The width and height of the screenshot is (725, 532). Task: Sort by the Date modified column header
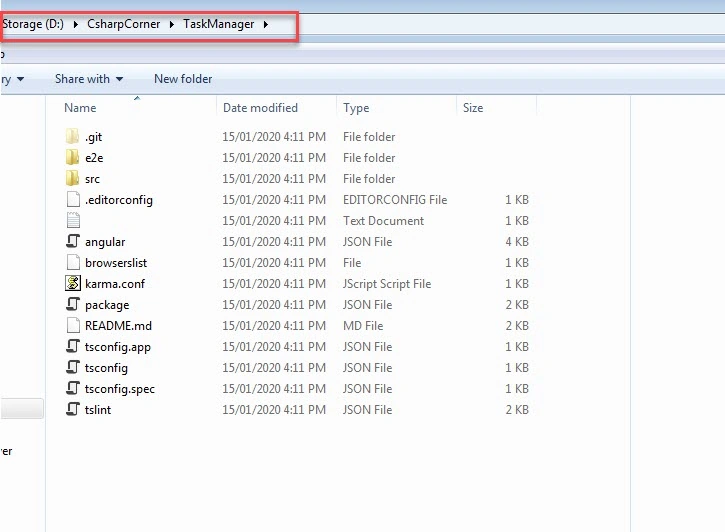click(260, 108)
